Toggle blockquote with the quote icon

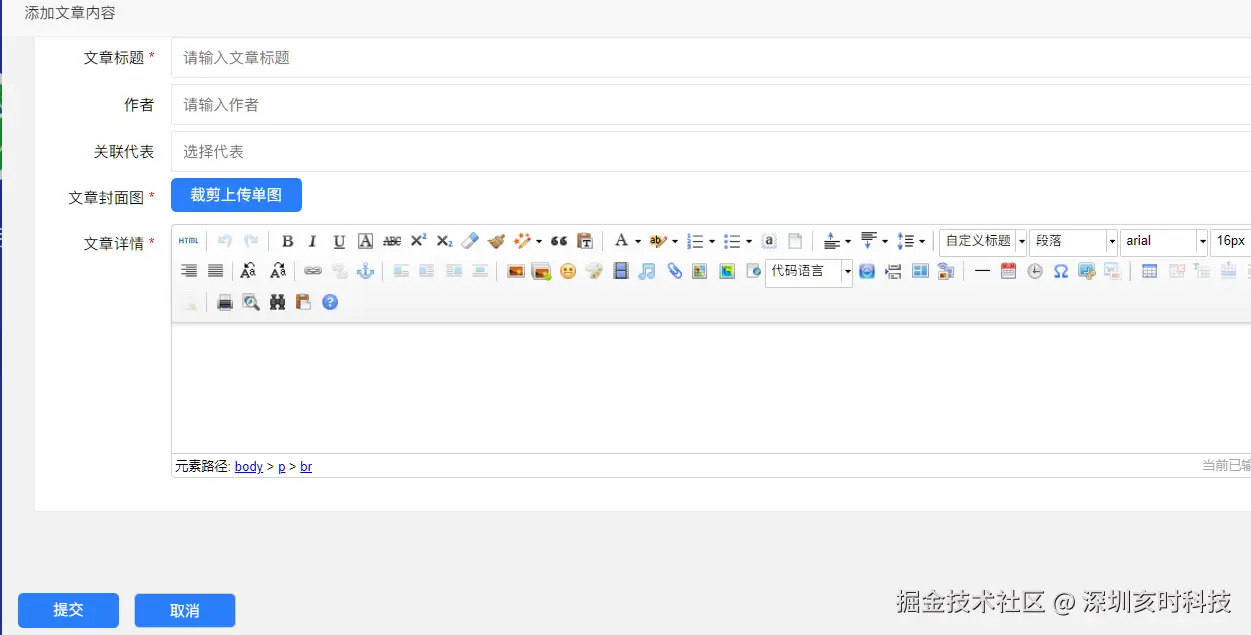559,241
